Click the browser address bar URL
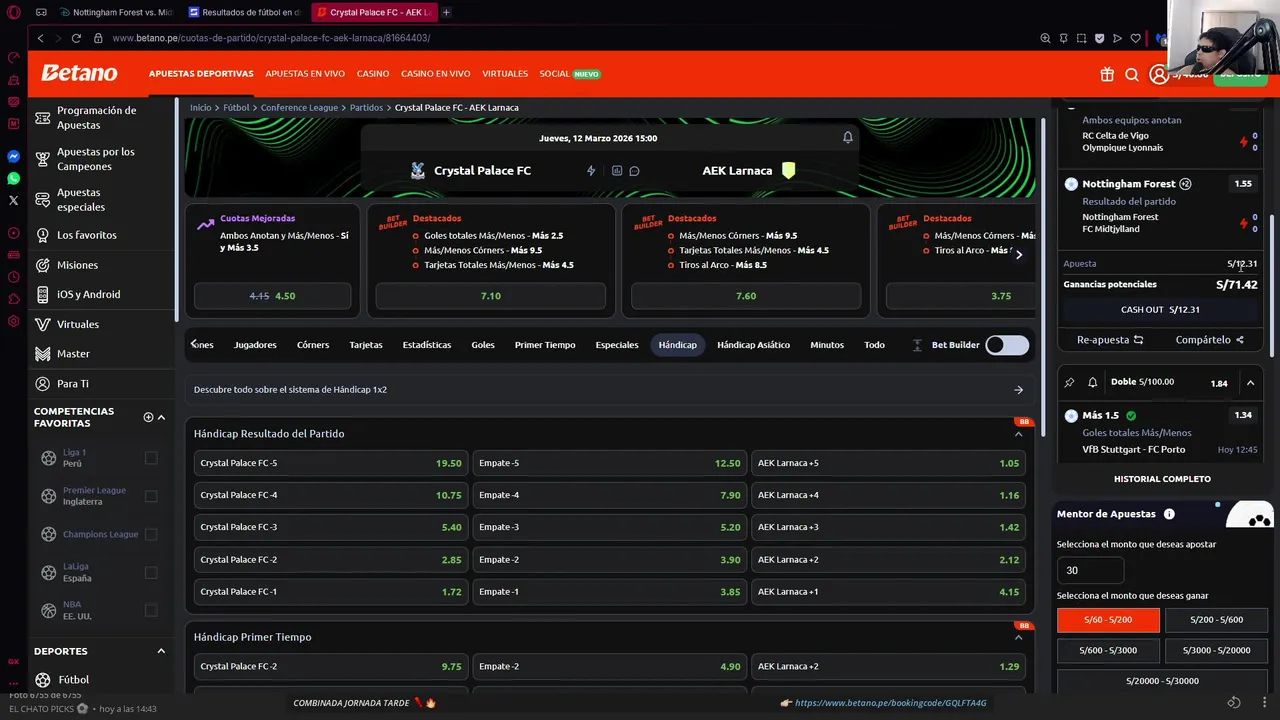Viewport: 1280px width, 720px height. click(x=271, y=38)
